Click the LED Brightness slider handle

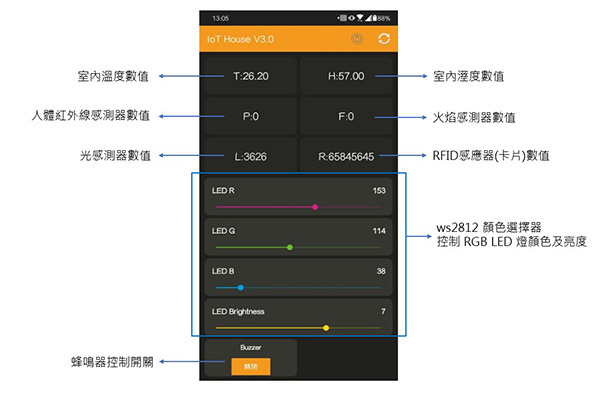pyautogui.click(x=326, y=328)
